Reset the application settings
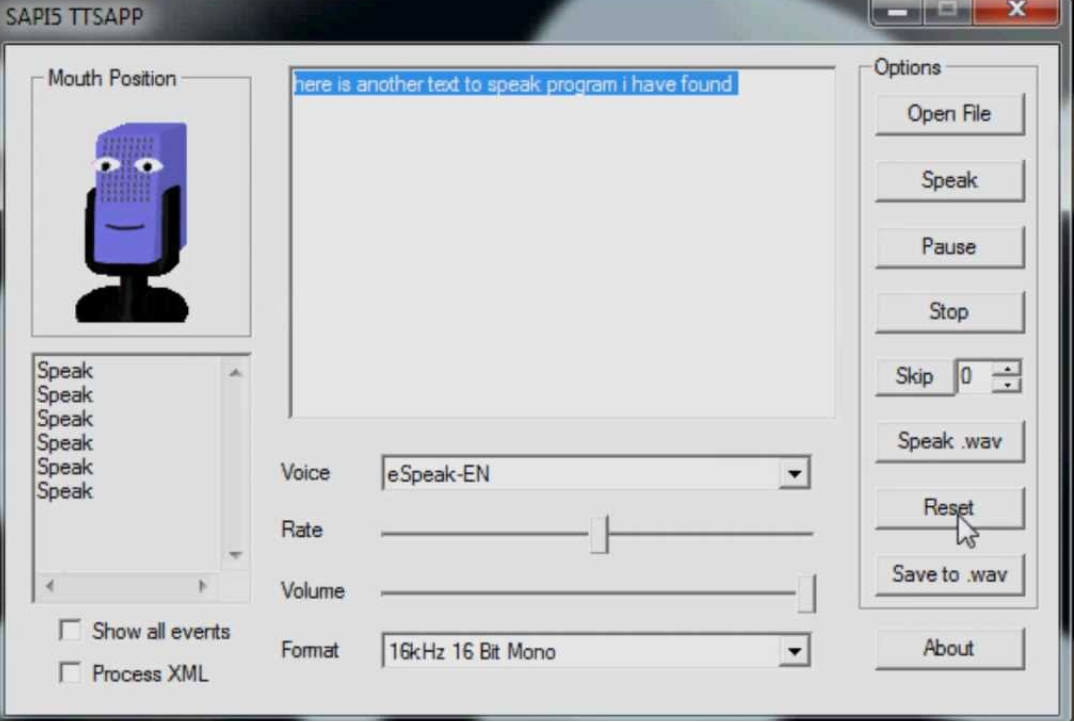The height and width of the screenshot is (722, 1074). point(949,508)
